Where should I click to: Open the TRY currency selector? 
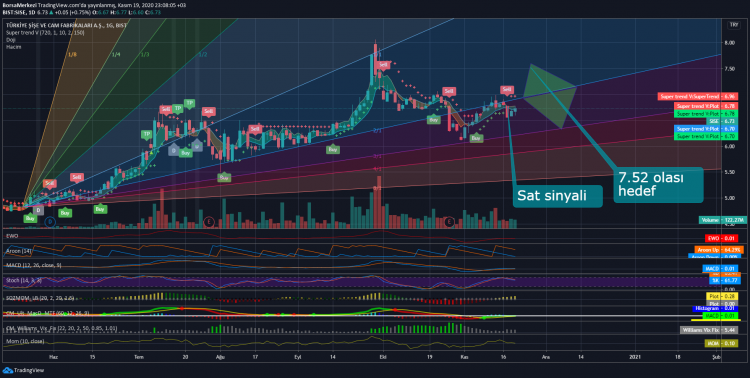tap(733, 24)
